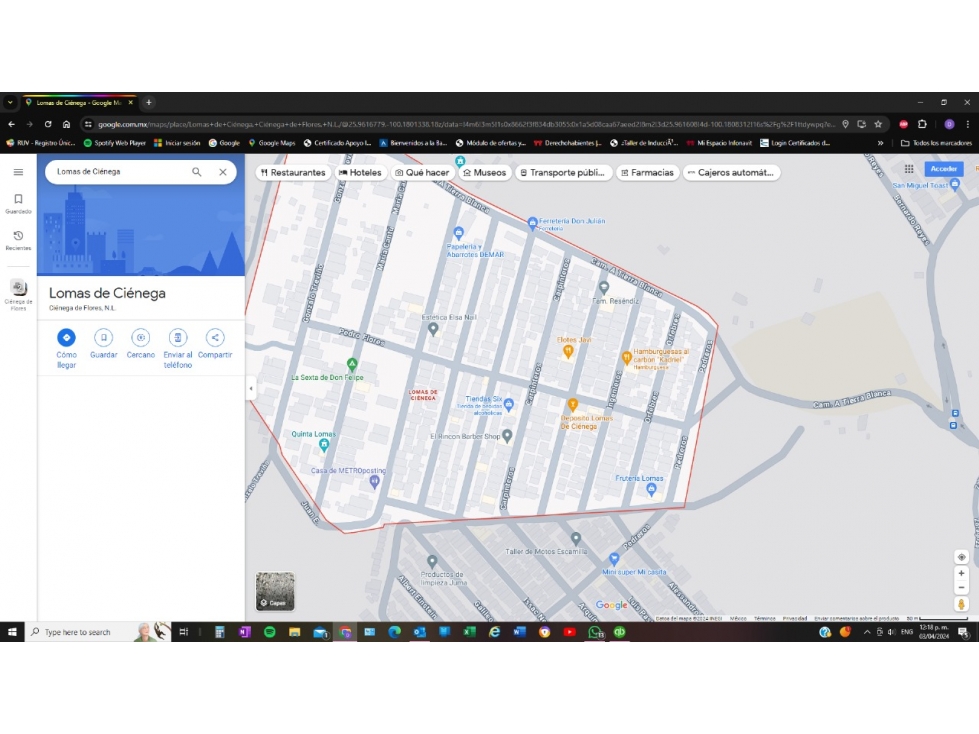979x734 pixels.
Task: Select the Street View pegman
Action: point(962,604)
